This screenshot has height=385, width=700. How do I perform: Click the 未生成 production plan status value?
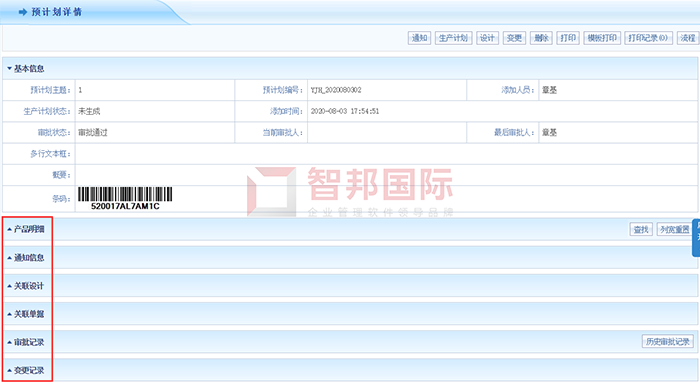(89, 111)
